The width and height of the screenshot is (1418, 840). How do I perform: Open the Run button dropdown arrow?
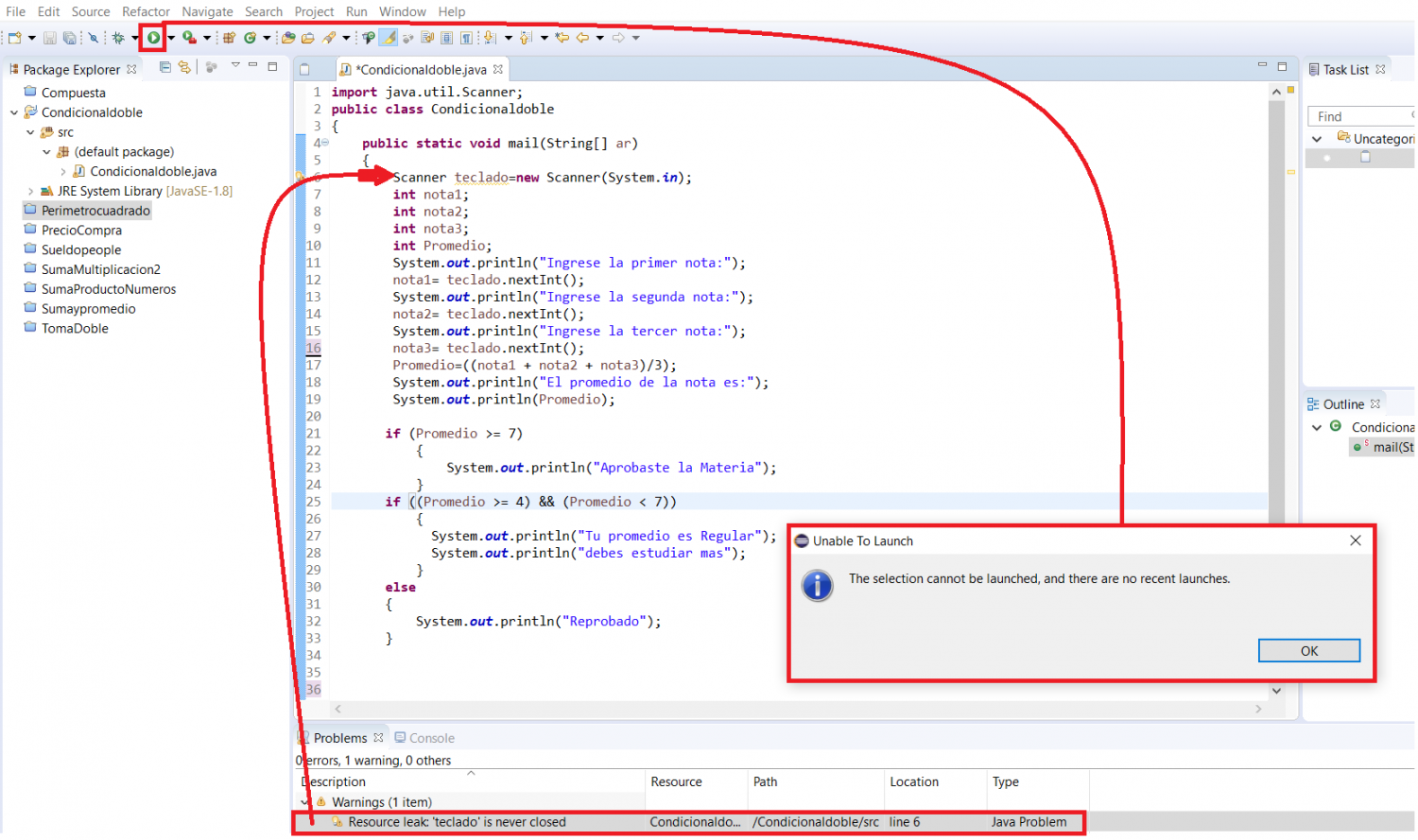171,38
